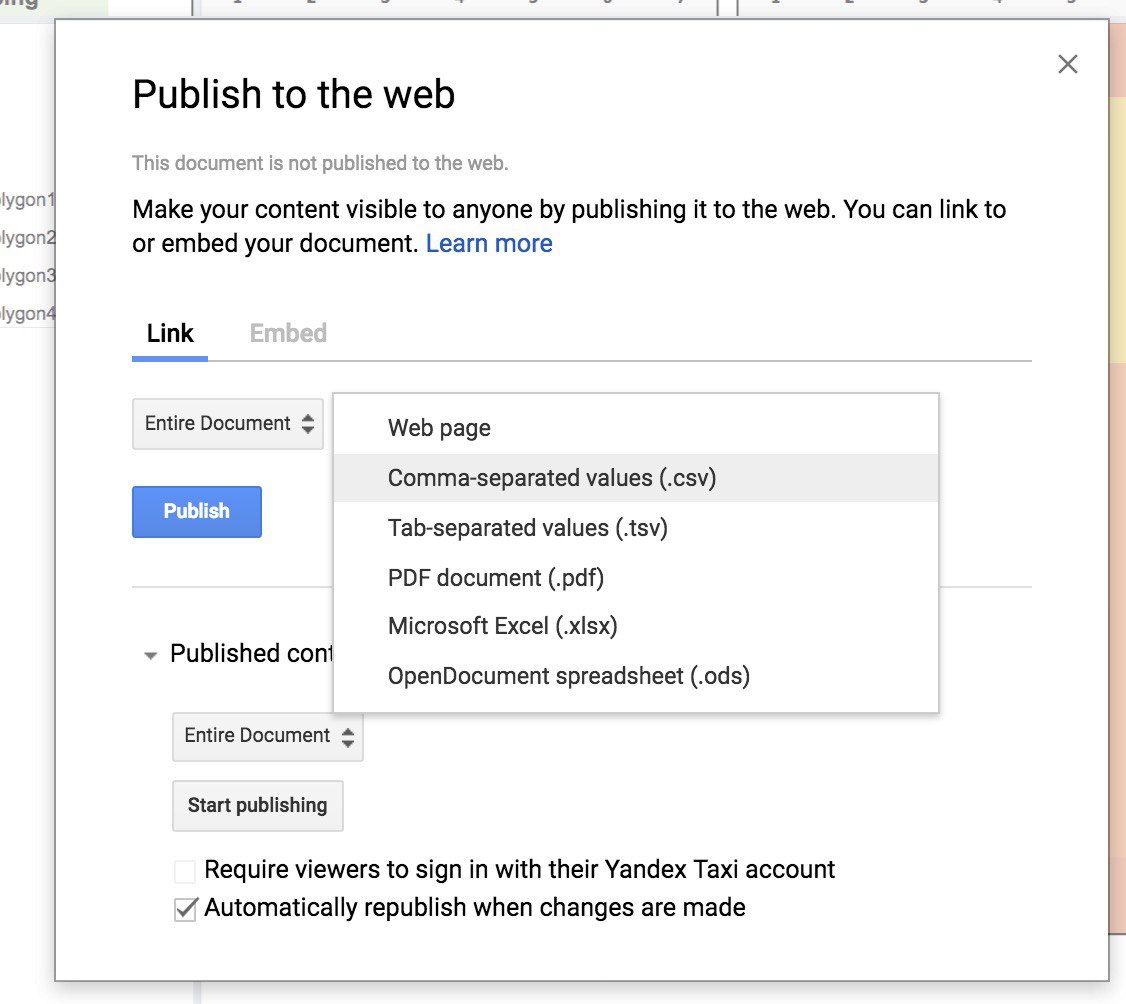Click the Polygon1 sheet item behind the dialog
The image size is (1126, 1004).
coord(27,200)
